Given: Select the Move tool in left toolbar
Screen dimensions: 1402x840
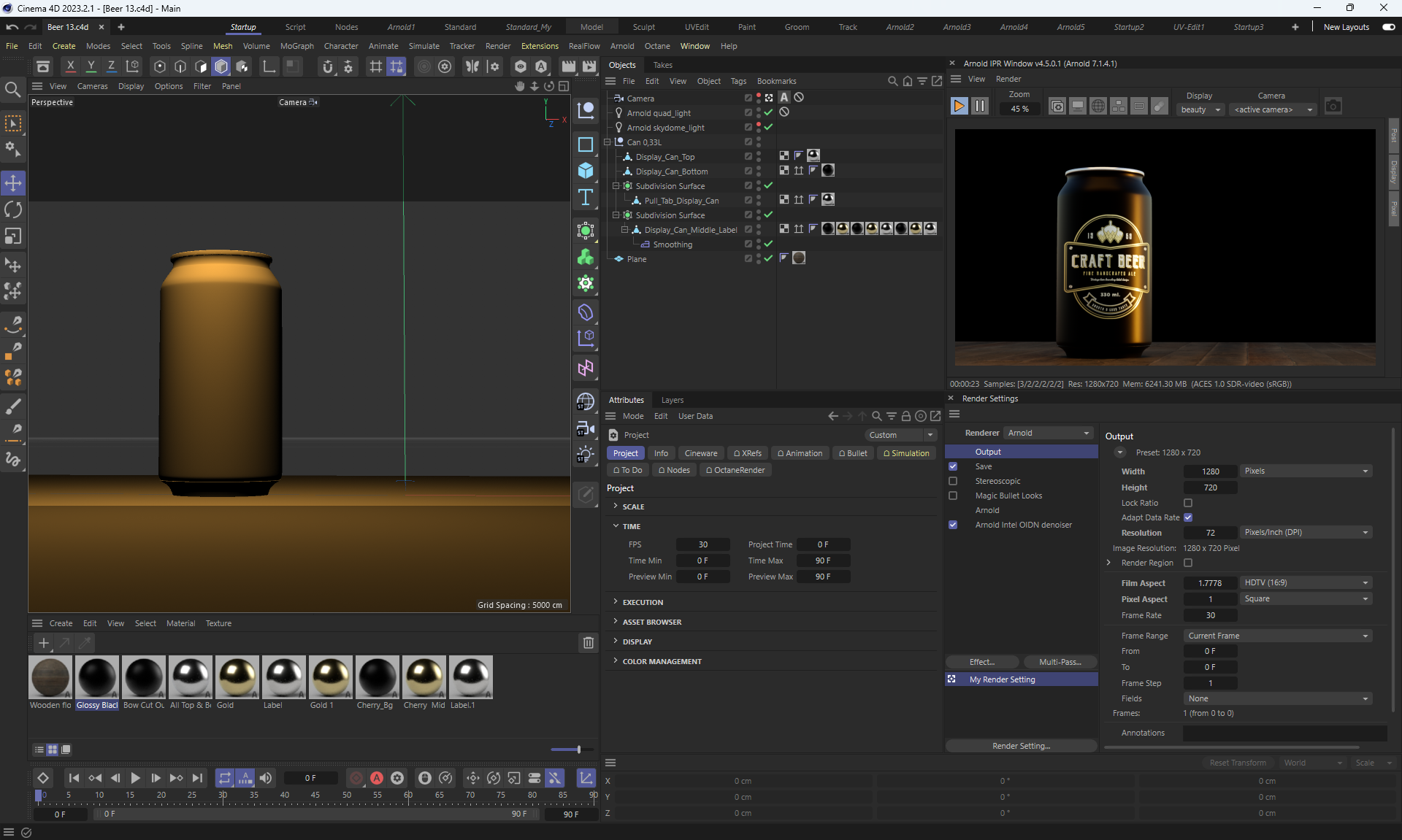Looking at the screenshot, I should click(x=13, y=183).
